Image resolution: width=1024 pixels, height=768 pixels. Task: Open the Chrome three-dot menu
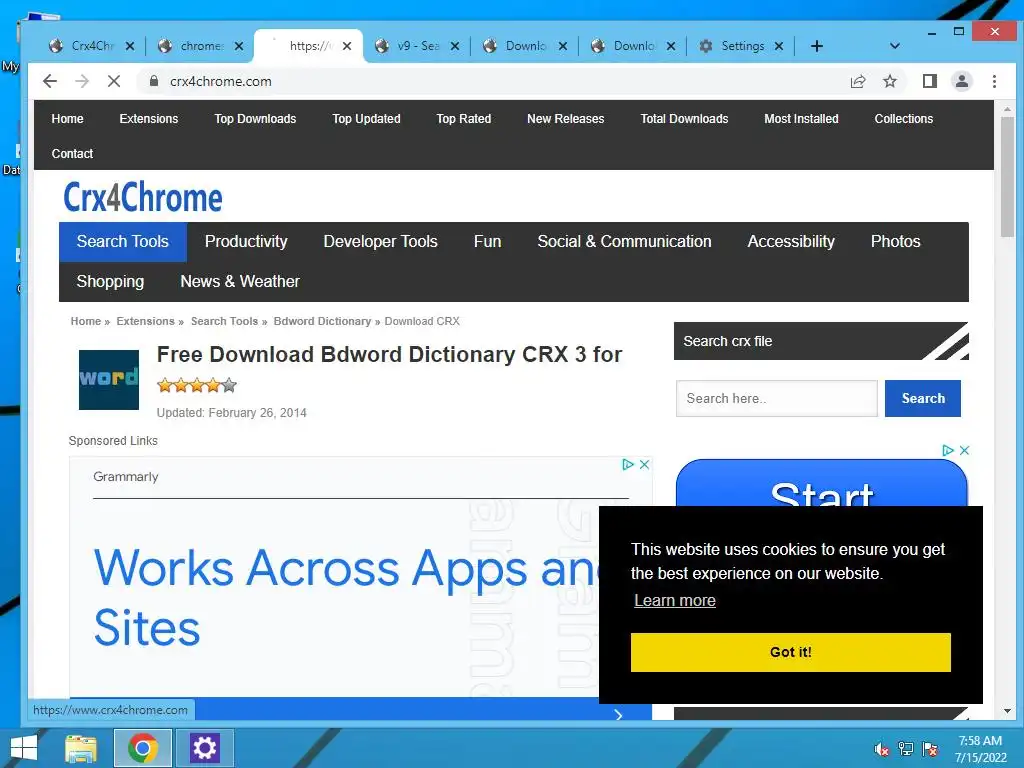tap(994, 81)
